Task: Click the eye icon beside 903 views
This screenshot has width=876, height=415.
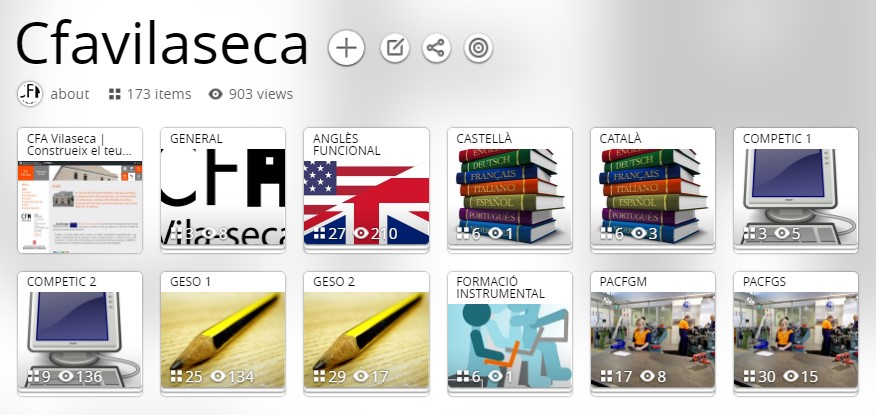Action: pyautogui.click(x=215, y=94)
